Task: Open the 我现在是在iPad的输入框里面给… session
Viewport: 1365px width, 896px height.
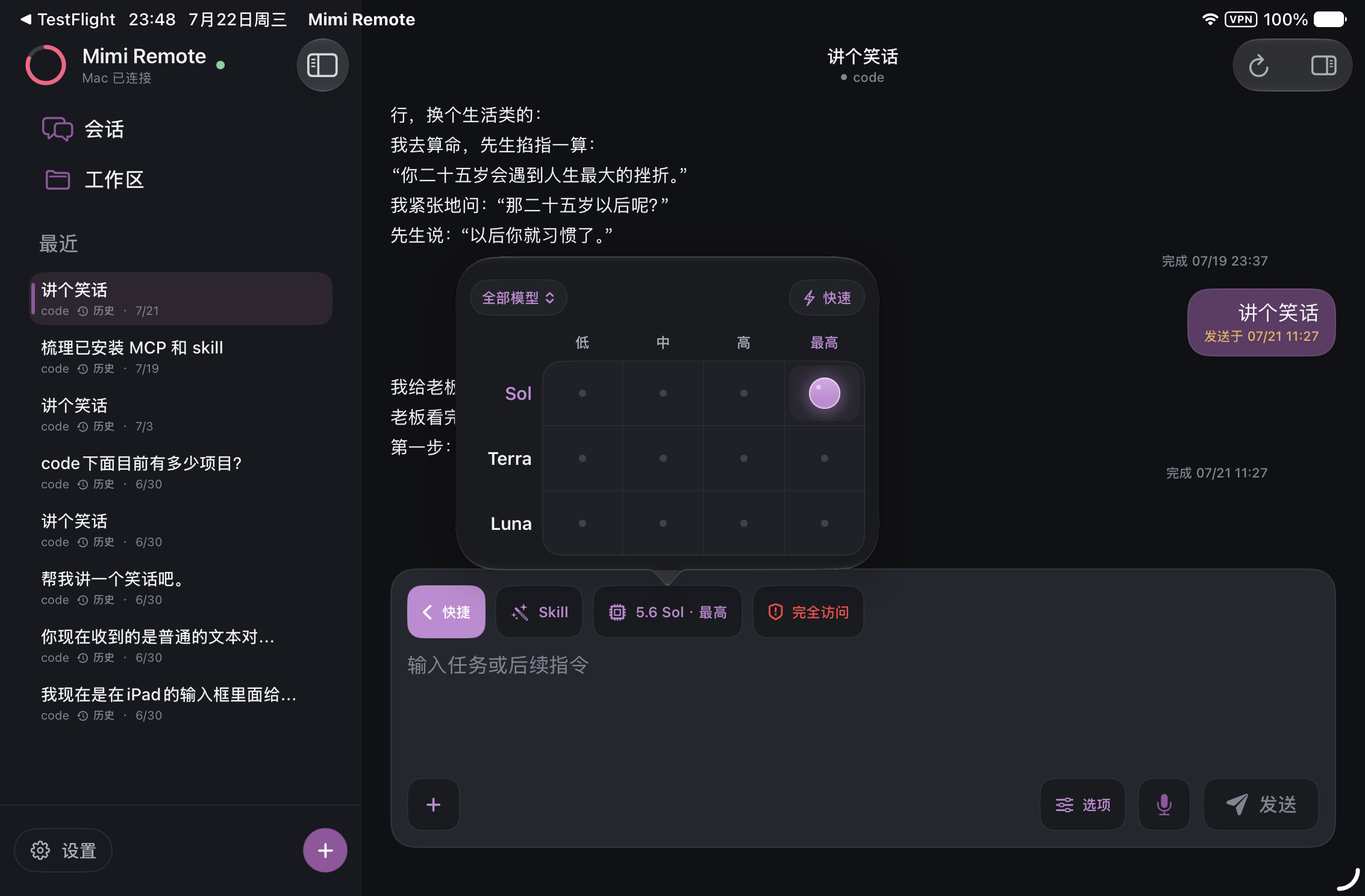Action: point(181,703)
